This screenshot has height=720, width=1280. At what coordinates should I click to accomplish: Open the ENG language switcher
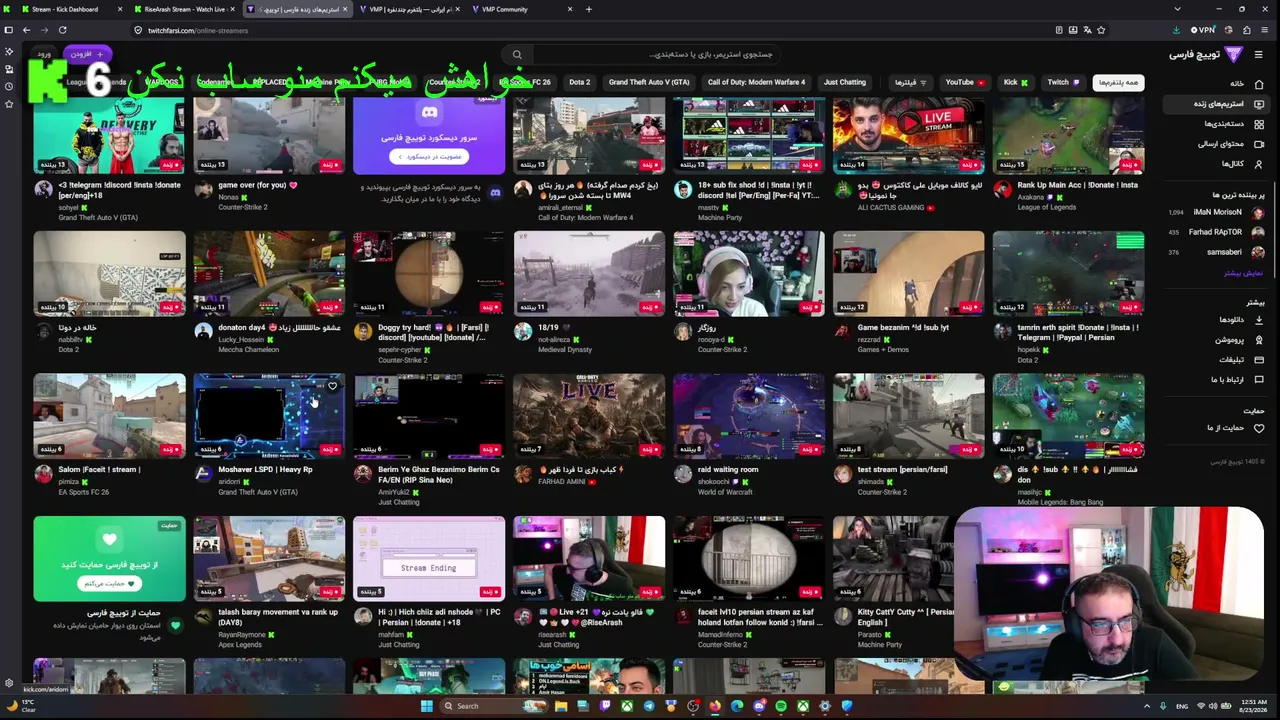(x=1181, y=706)
